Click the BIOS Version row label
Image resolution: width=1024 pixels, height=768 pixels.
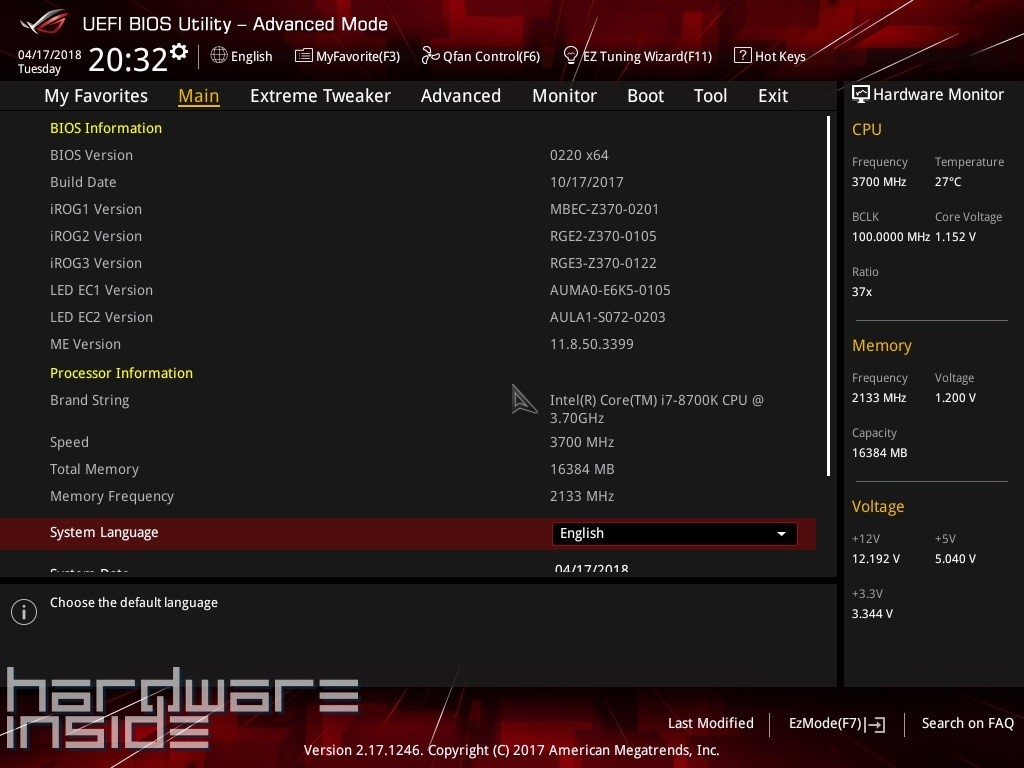(x=91, y=155)
